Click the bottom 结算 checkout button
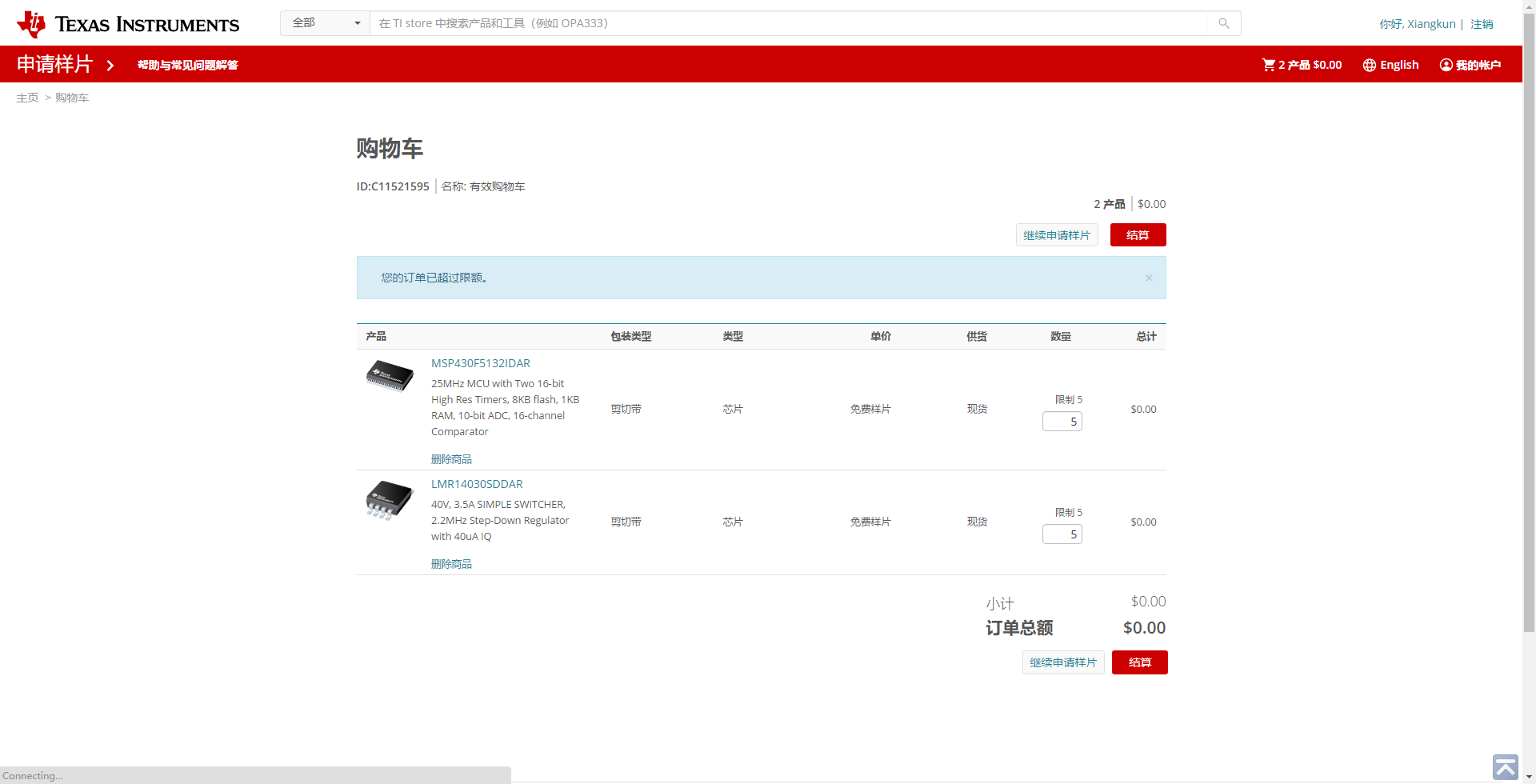1536x784 pixels. click(x=1140, y=662)
